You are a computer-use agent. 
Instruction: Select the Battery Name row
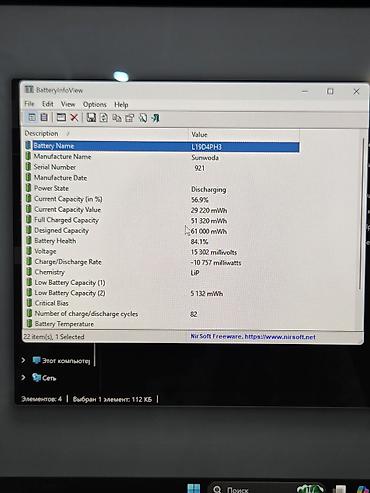tap(162, 146)
